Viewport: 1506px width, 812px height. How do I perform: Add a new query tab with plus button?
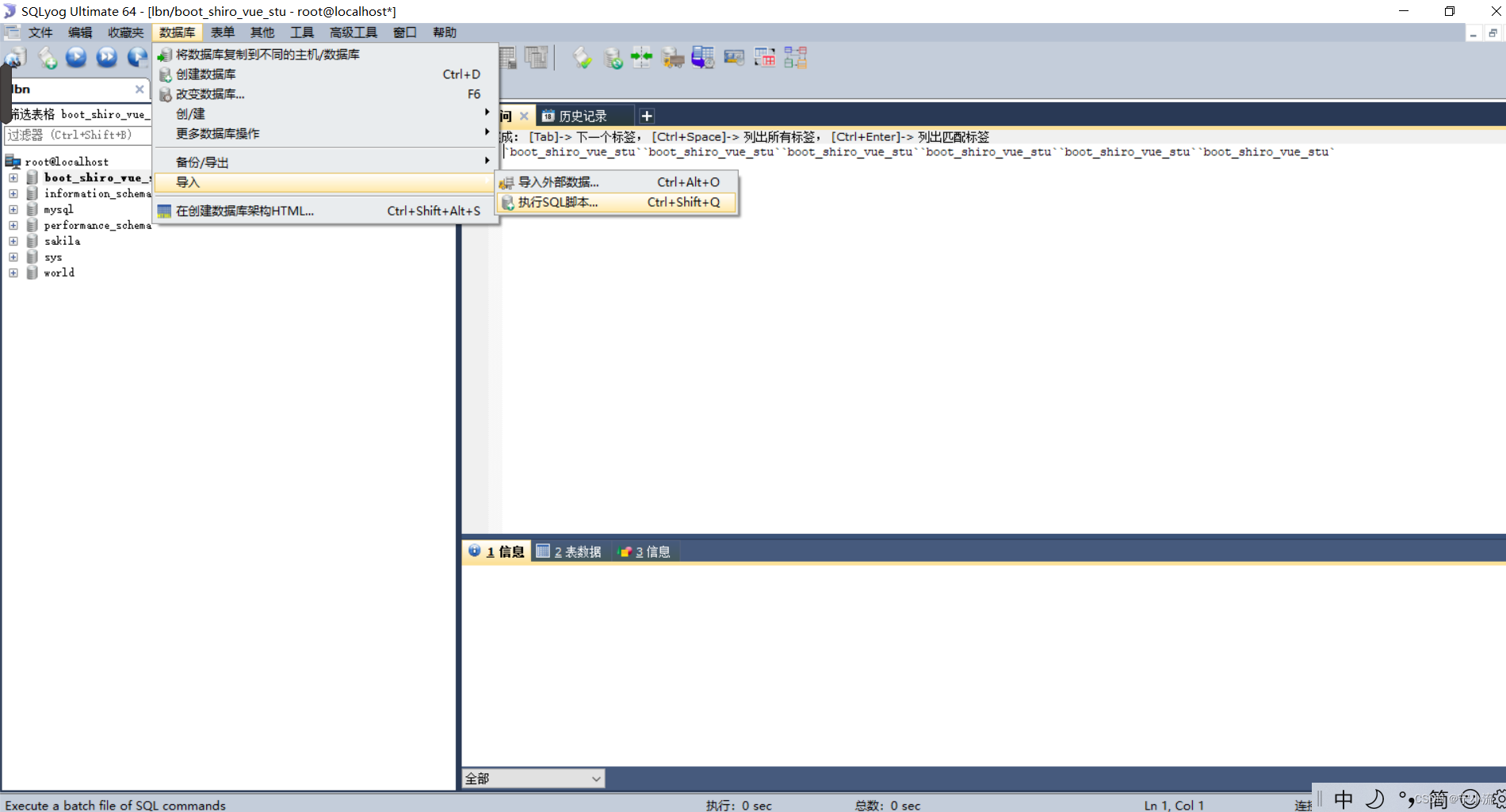coord(647,116)
